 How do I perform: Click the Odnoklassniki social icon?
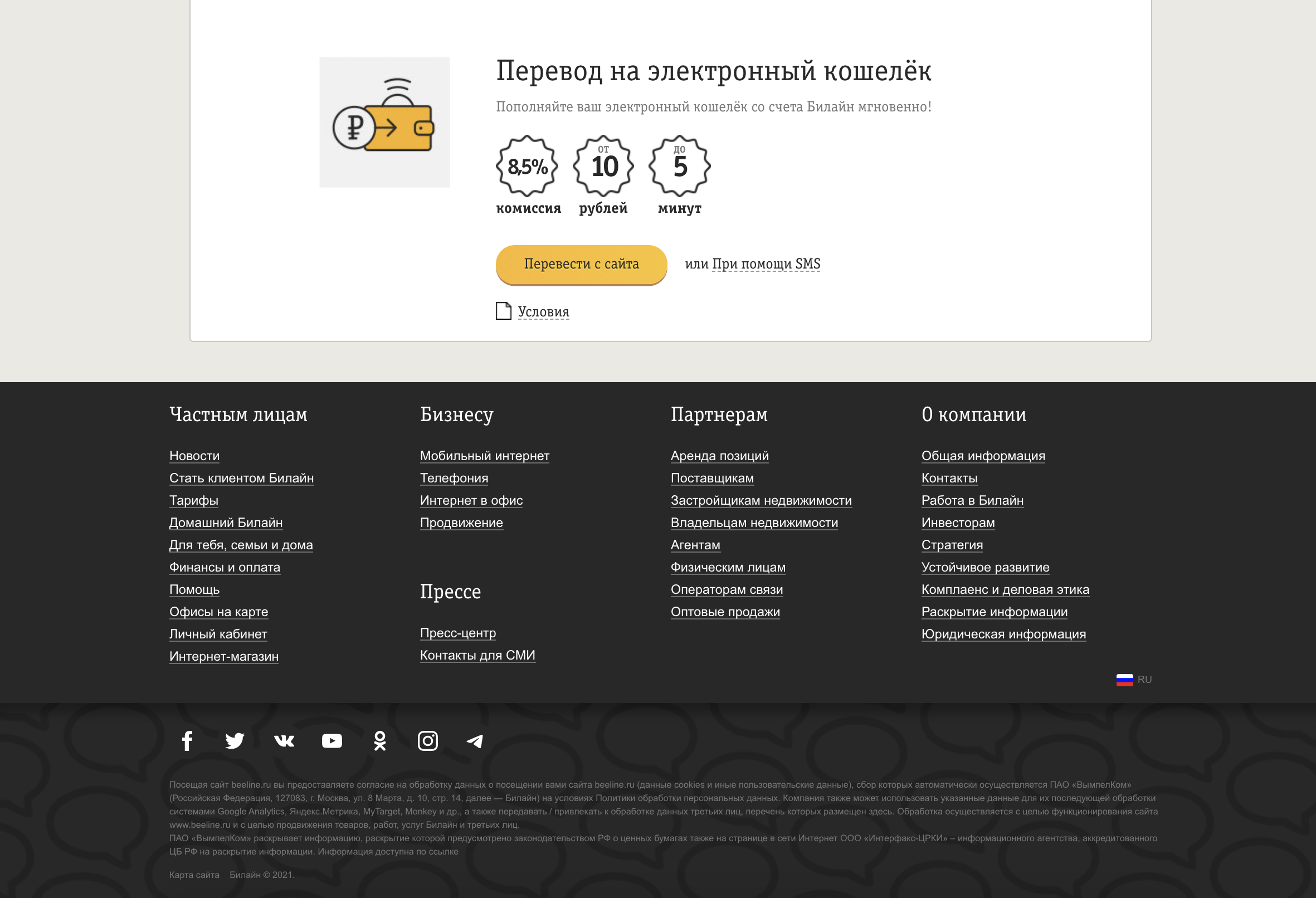click(x=379, y=740)
